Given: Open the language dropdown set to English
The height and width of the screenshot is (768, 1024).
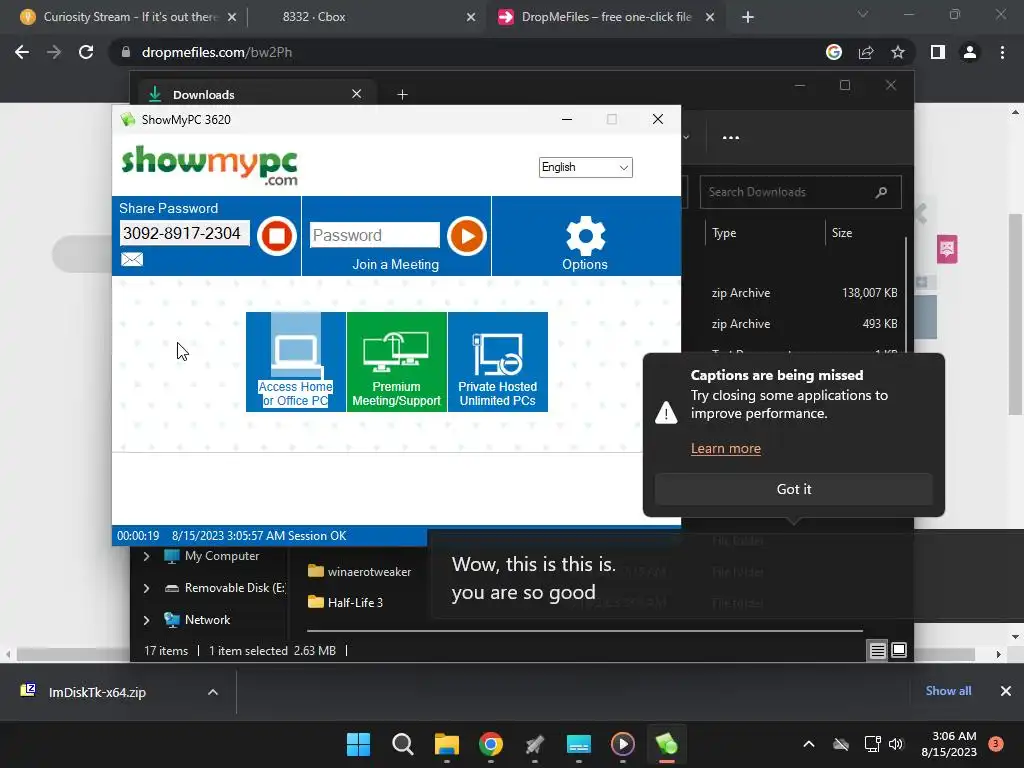Looking at the screenshot, I should tap(586, 167).
